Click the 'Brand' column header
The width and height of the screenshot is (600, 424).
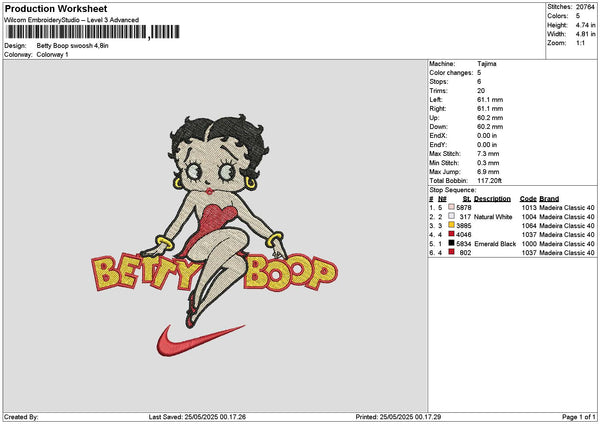click(x=549, y=199)
